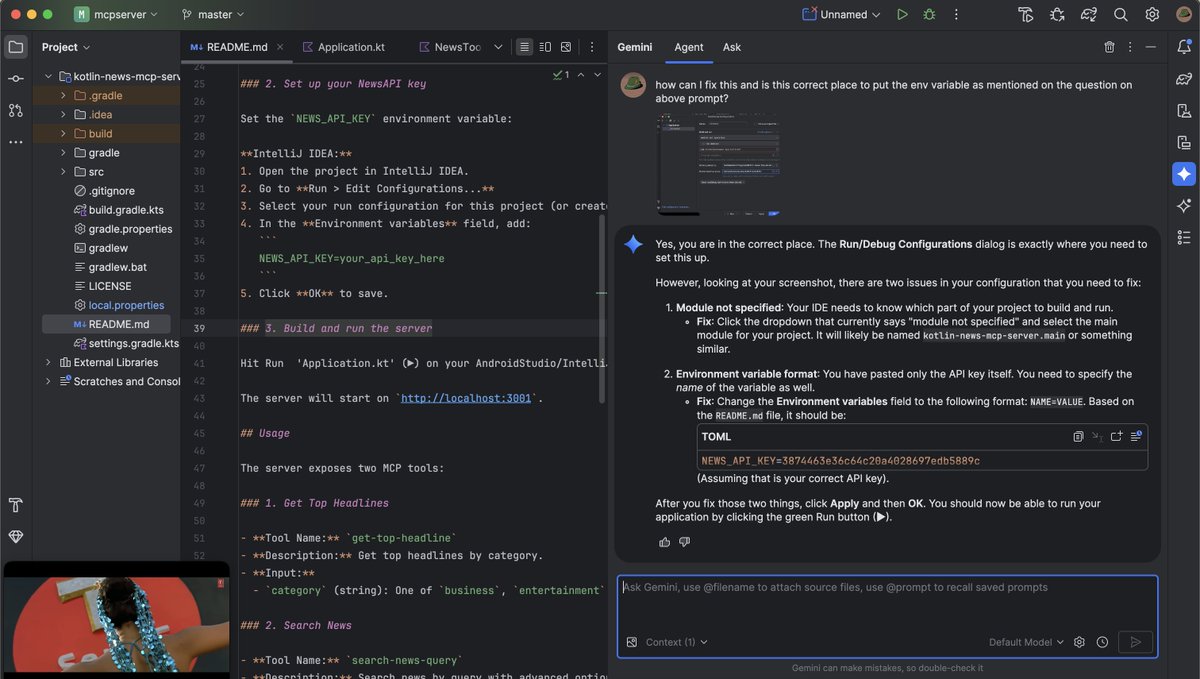Attach an image to the Gemini prompt

(x=632, y=642)
